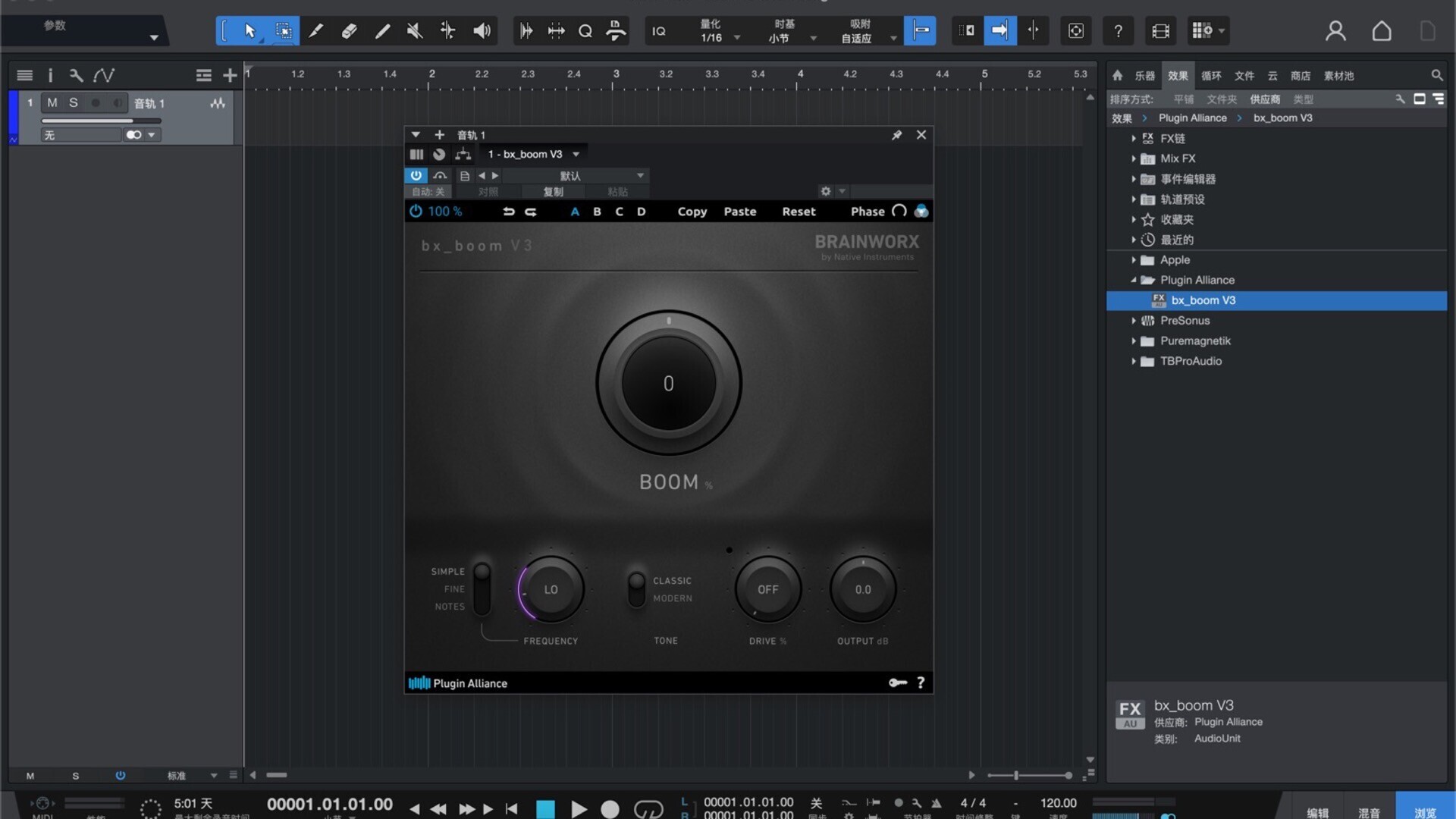Select the Arrow tool in toolbar
Viewport: 1456px width, 819px height.
pyautogui.click(x=249, y=31)
